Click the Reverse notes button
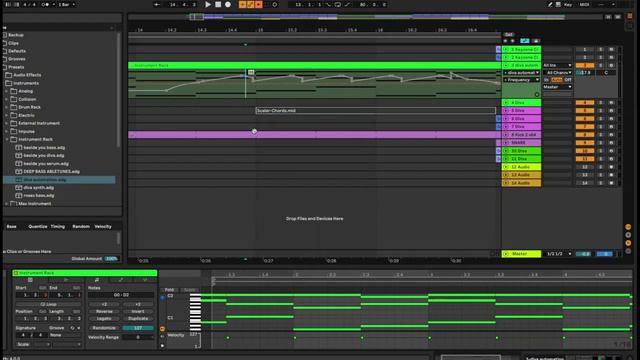The image size is (640, 360). (104, 311)
